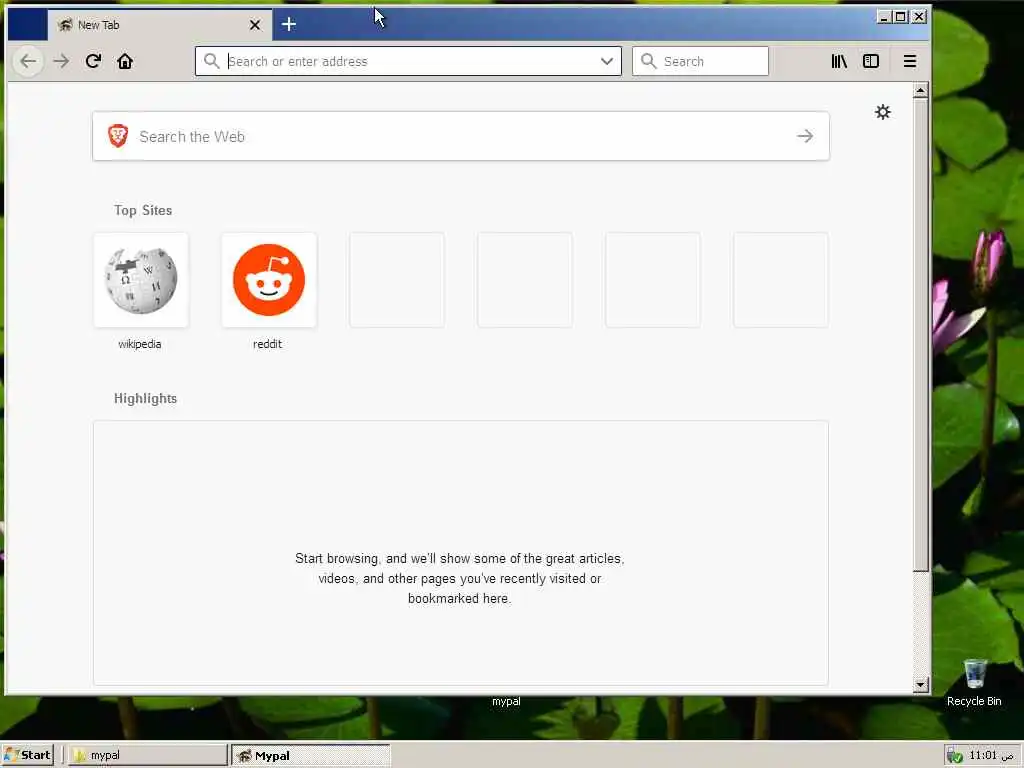This screenshot has height=768, width=1024.
Task: Open a new tab with plus button
Action: [x=289, y=24]
